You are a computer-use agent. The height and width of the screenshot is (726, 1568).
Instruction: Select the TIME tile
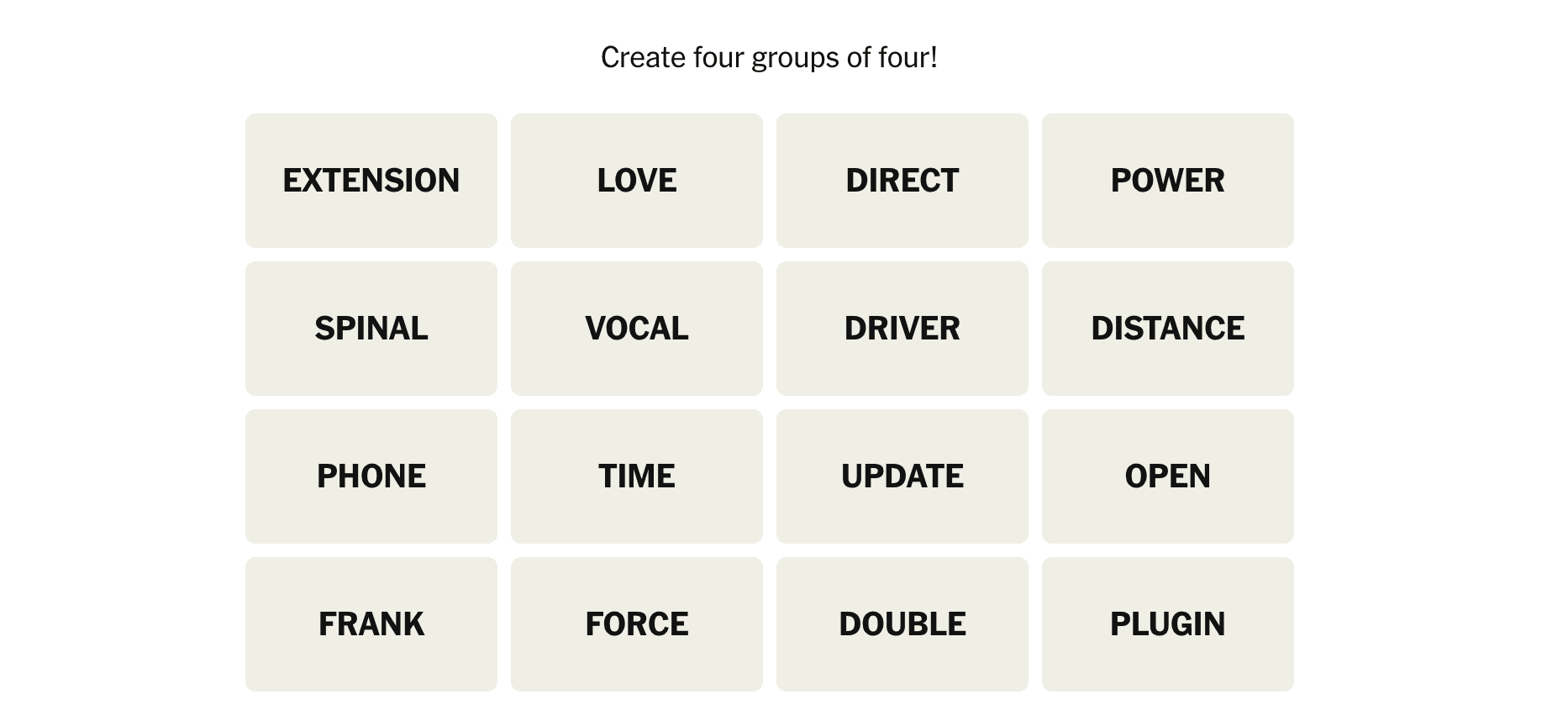click(x=637, y=476)
